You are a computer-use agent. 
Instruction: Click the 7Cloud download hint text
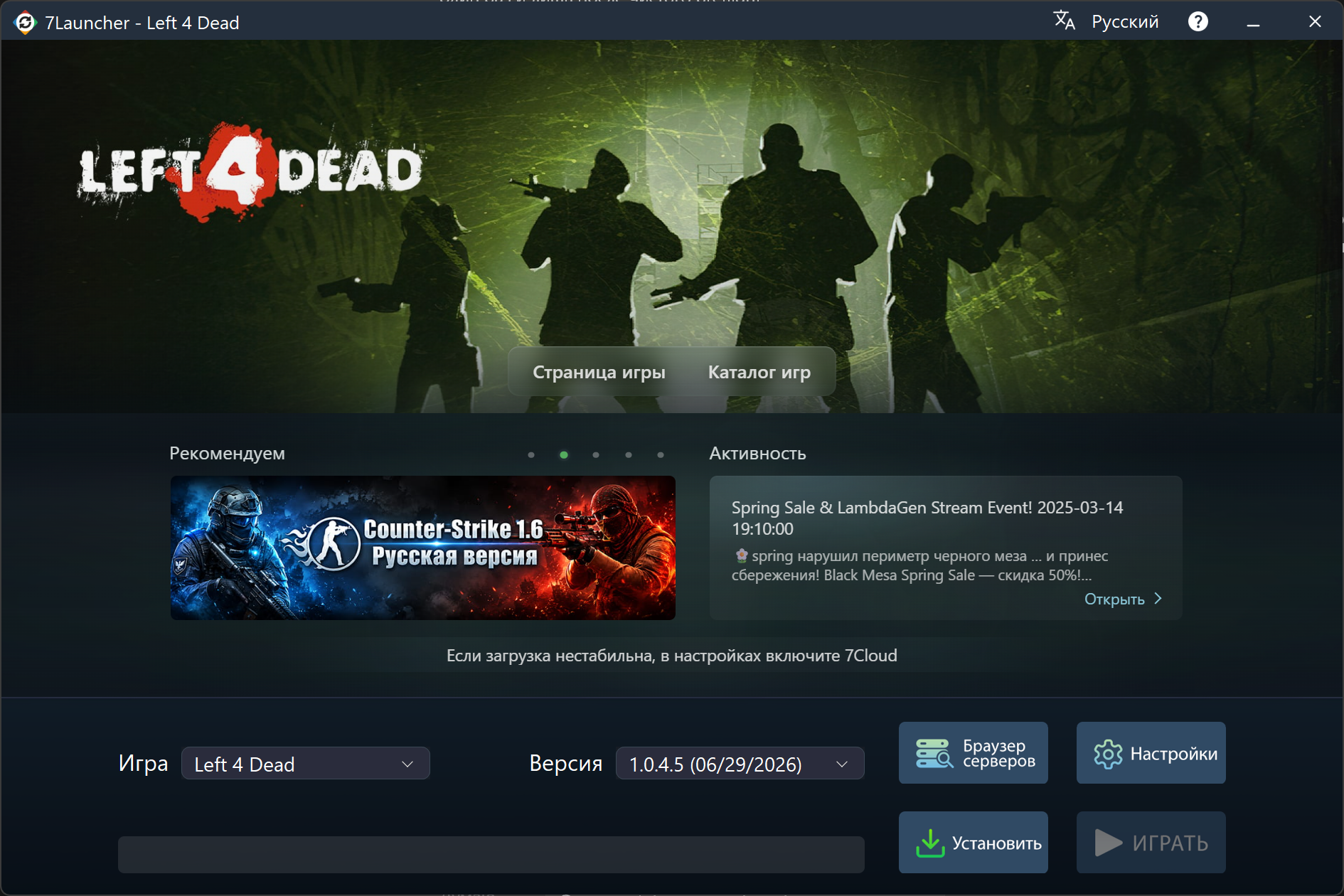pos(672,656)
